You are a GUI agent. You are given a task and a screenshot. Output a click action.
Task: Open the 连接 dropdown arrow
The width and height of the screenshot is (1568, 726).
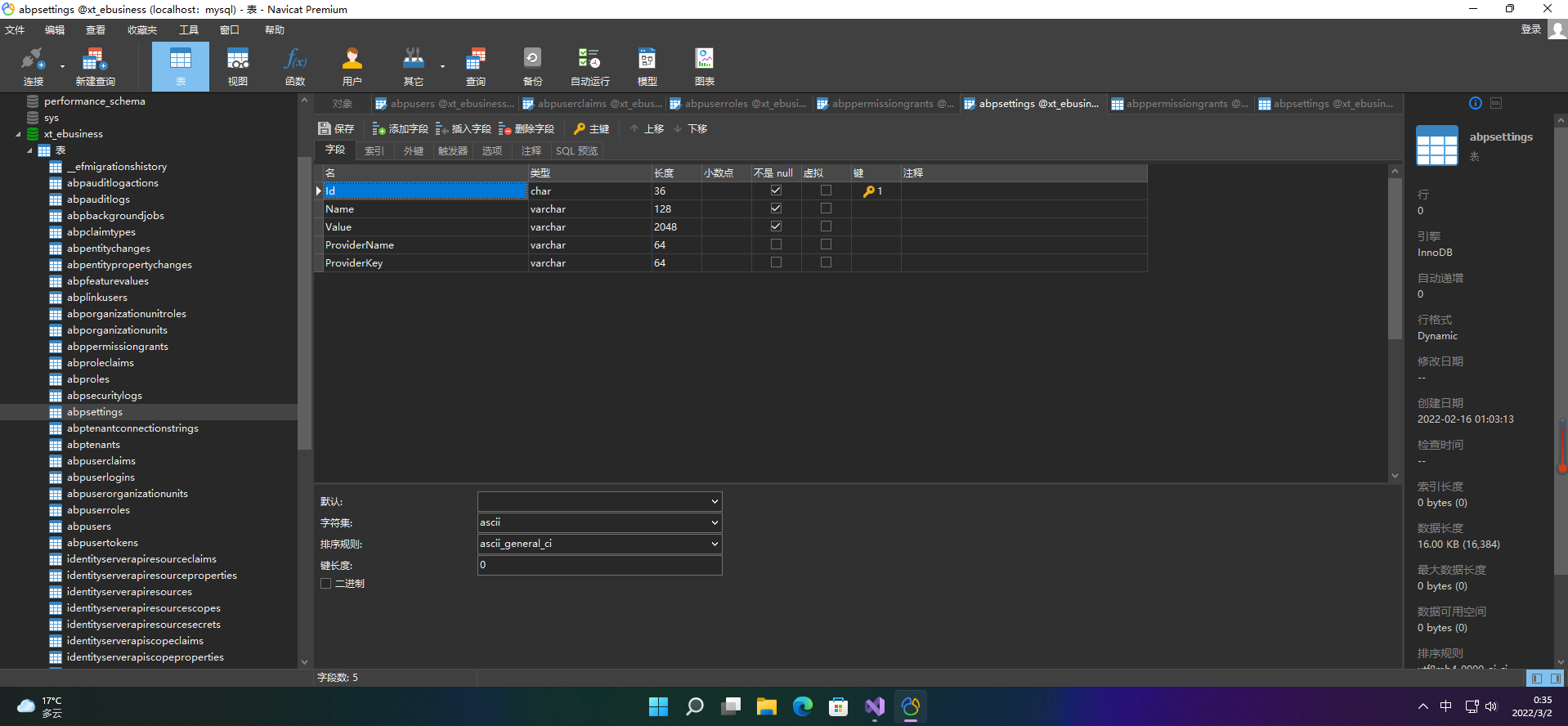click(x=62, y=67)
